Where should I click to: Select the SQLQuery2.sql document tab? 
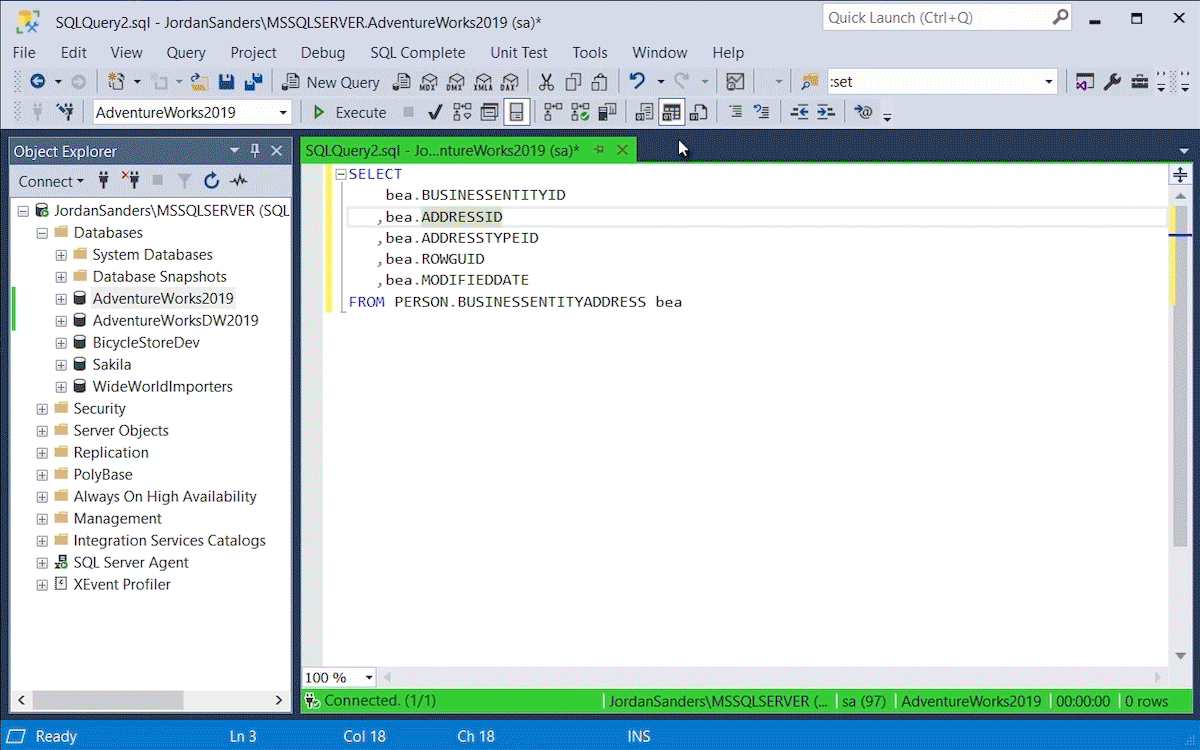coord(442,150)
